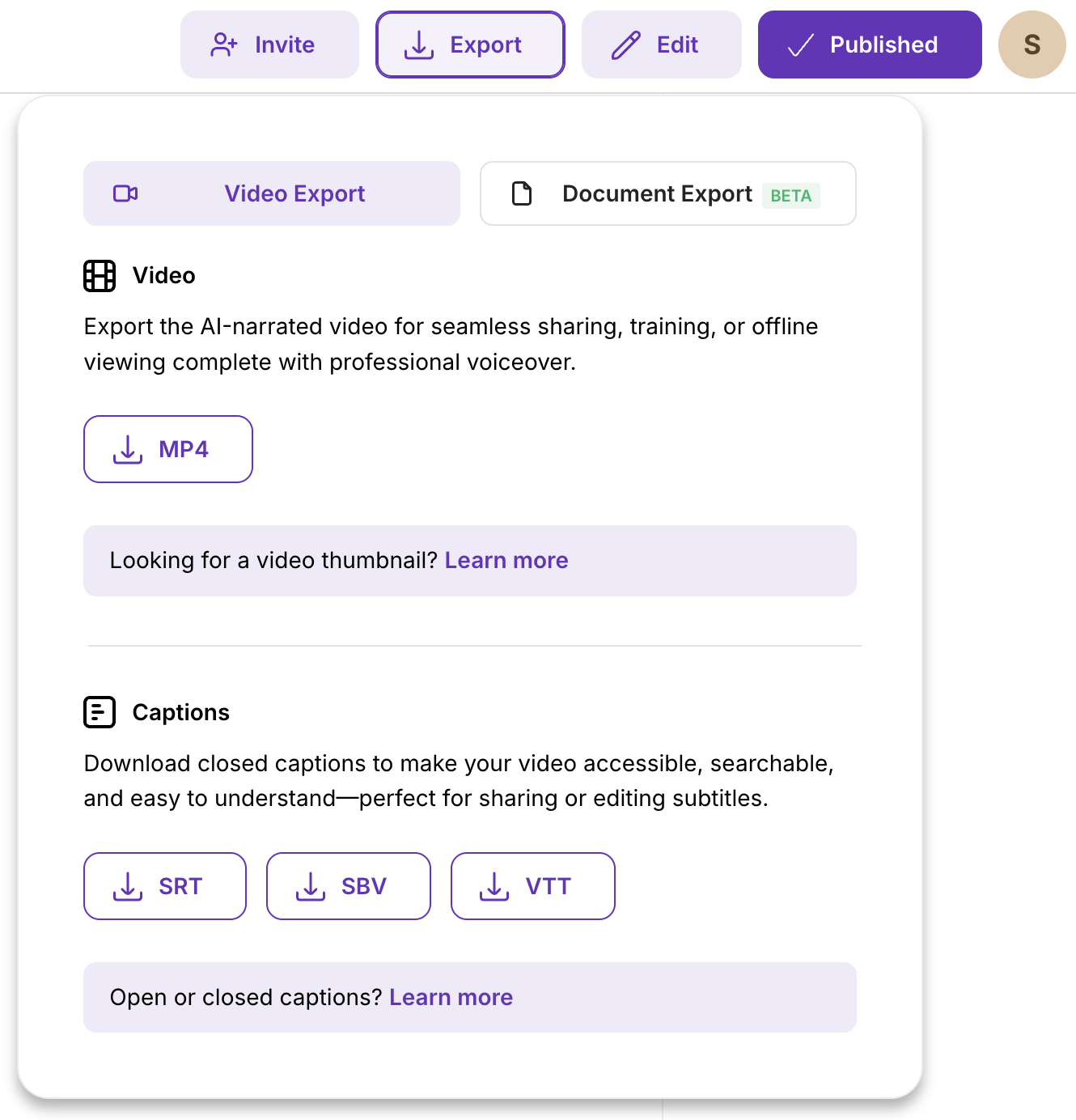Download captions in SBV format
Image resolution: width=1076 pixels, height=1120 pixels.
tap(349, 886)
